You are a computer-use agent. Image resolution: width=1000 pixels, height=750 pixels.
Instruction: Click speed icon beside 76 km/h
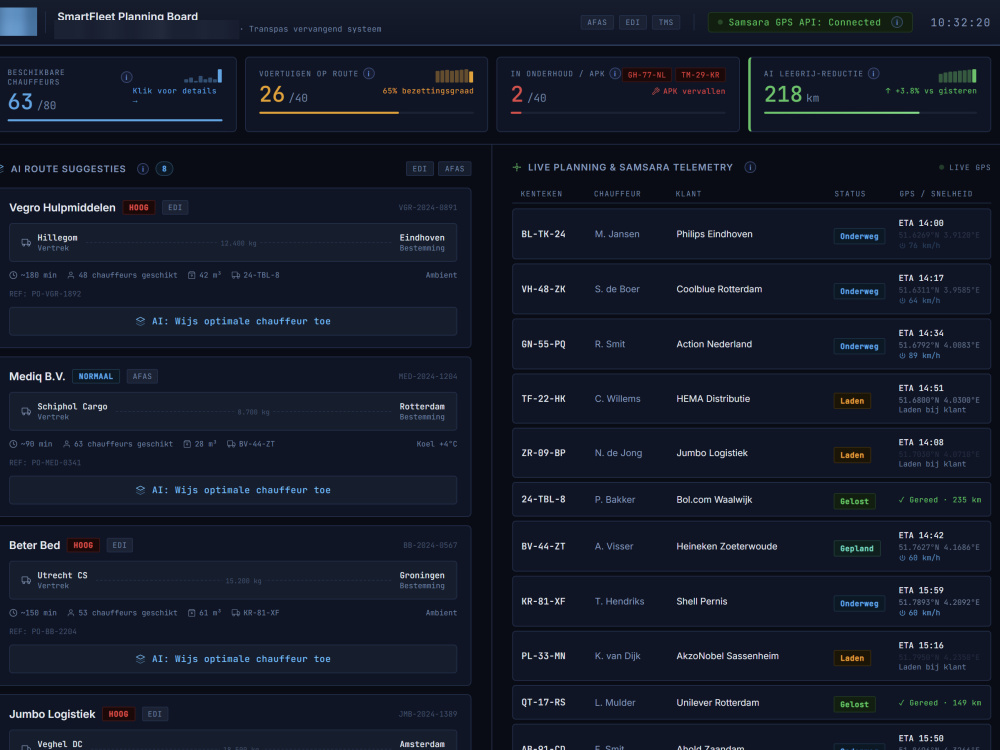[x=902, y=246]
